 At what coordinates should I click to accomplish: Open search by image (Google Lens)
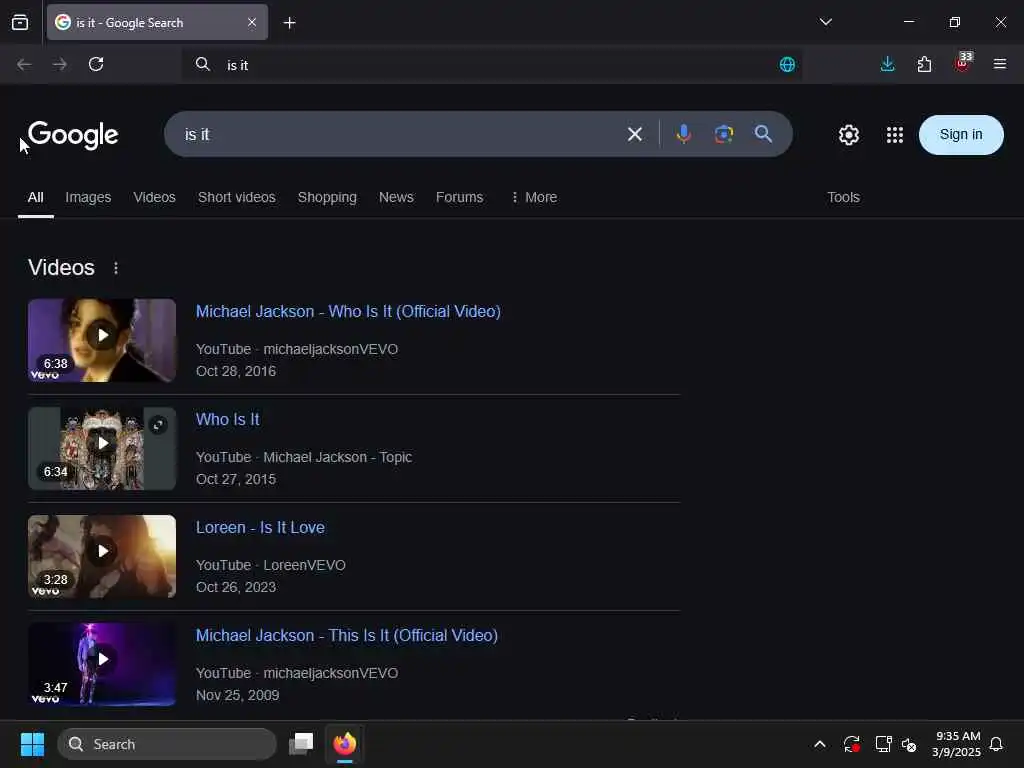724,135
